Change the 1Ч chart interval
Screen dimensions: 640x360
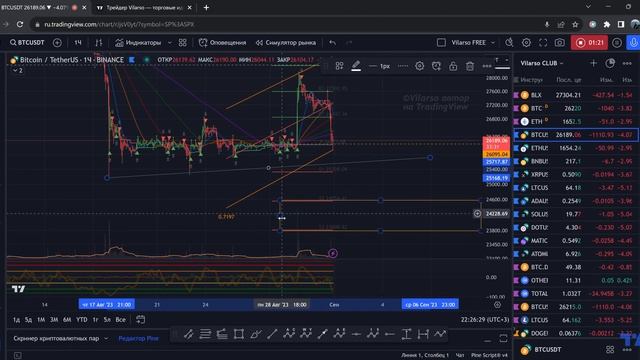click(x=78, y=42)
